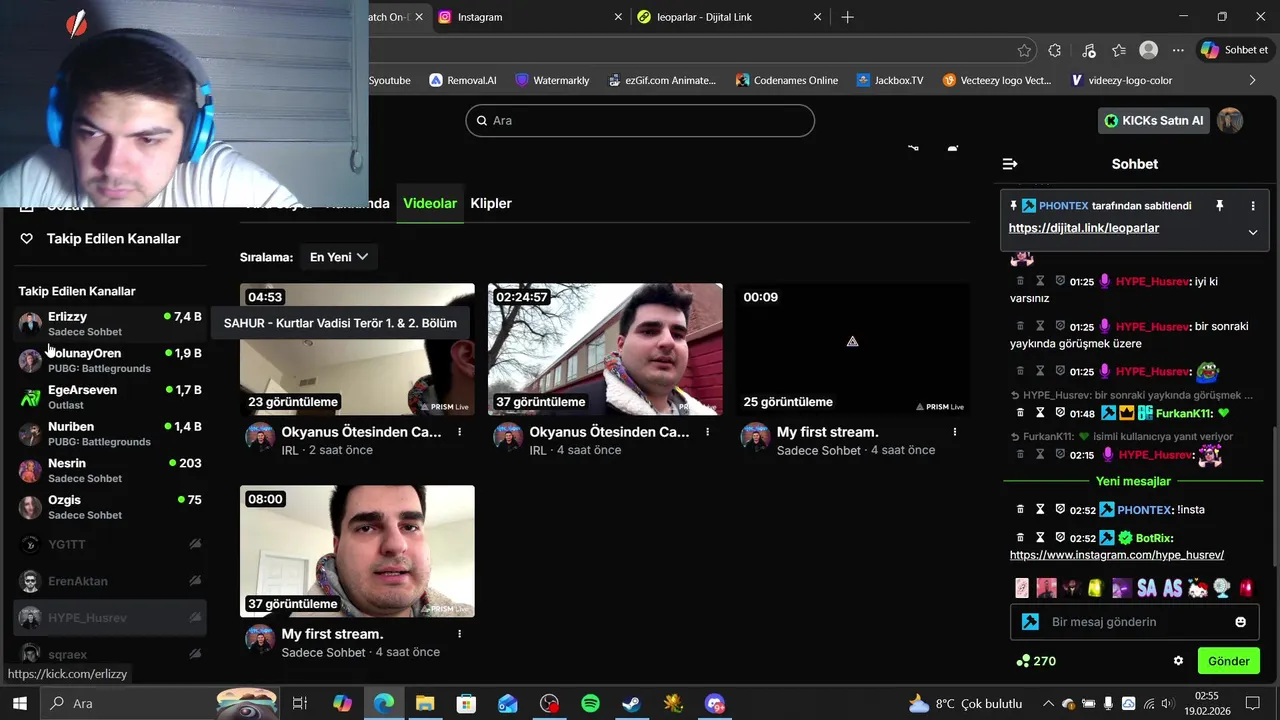Image resolution: width=1280 pixels, height=720 pixels.
Task: Open Steam from the taskbar
Action: pyautogui.click(x=632, y=703)
